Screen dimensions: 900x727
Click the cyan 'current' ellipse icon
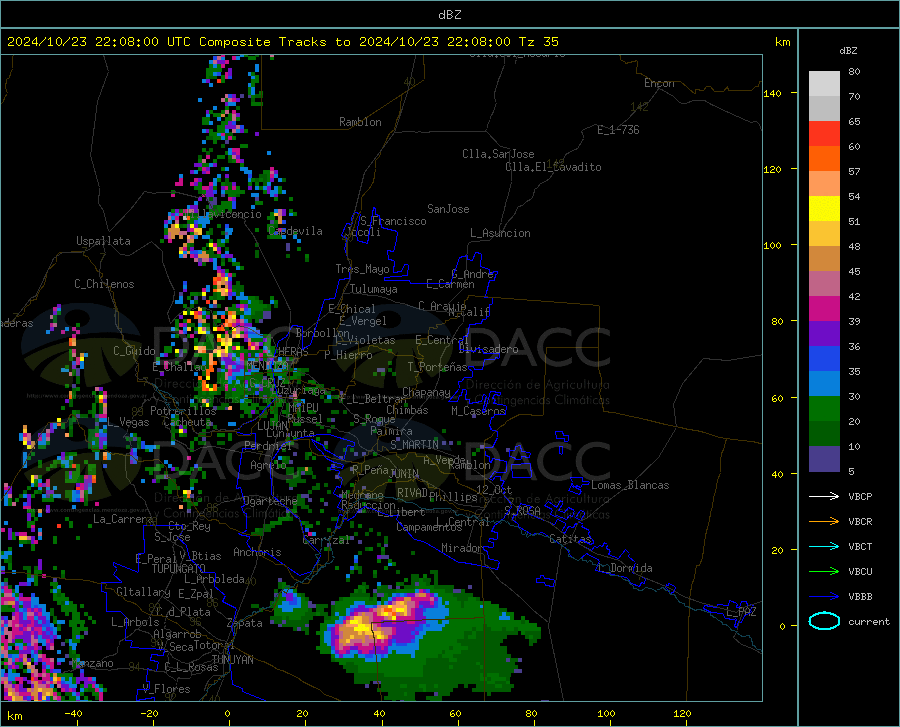pyautogui.click(x=824, y=621)
